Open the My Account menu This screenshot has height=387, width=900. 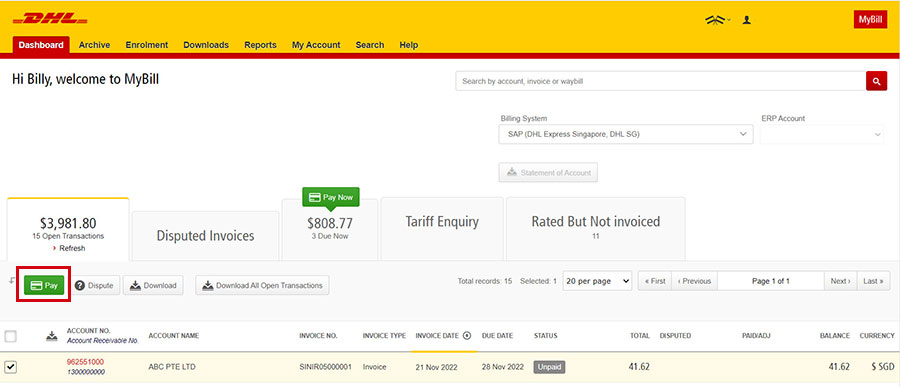[316, 45]
